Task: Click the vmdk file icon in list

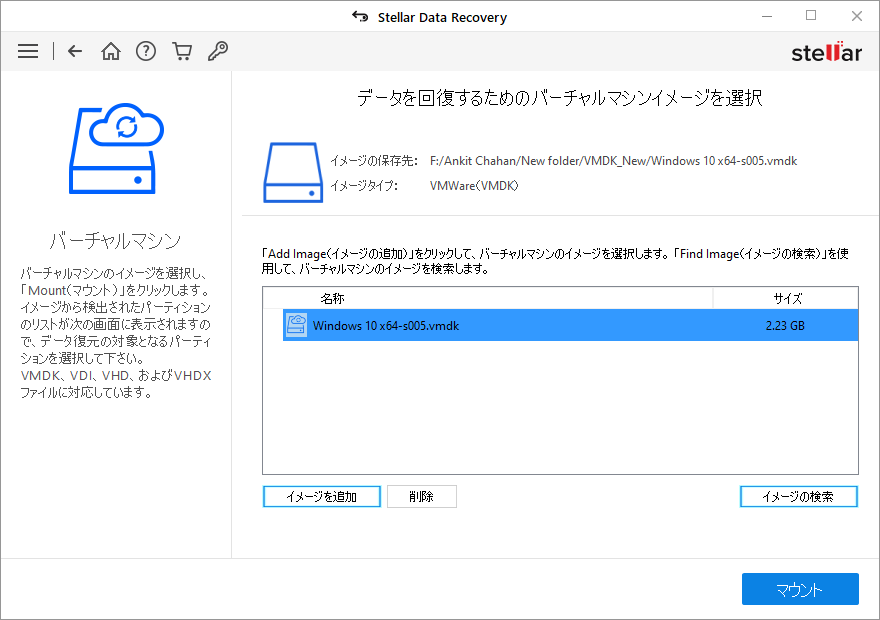Action: coord(296,325)
